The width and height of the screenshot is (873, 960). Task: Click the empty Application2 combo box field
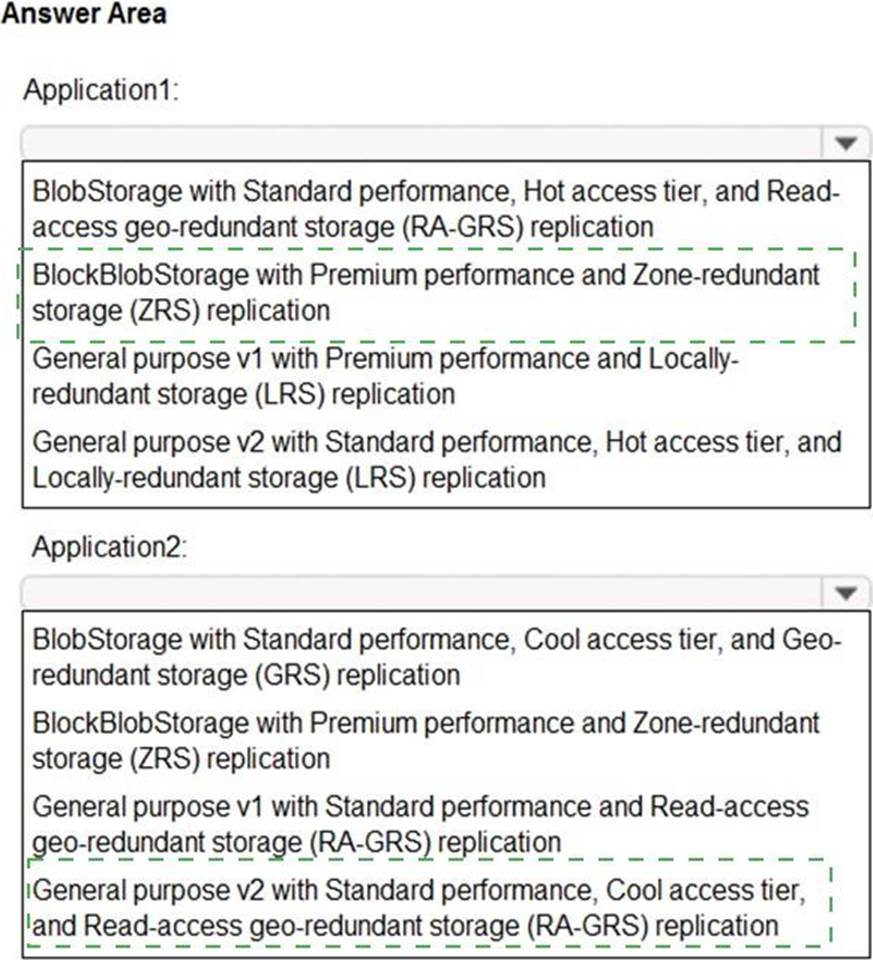click(x=420, y=593)
